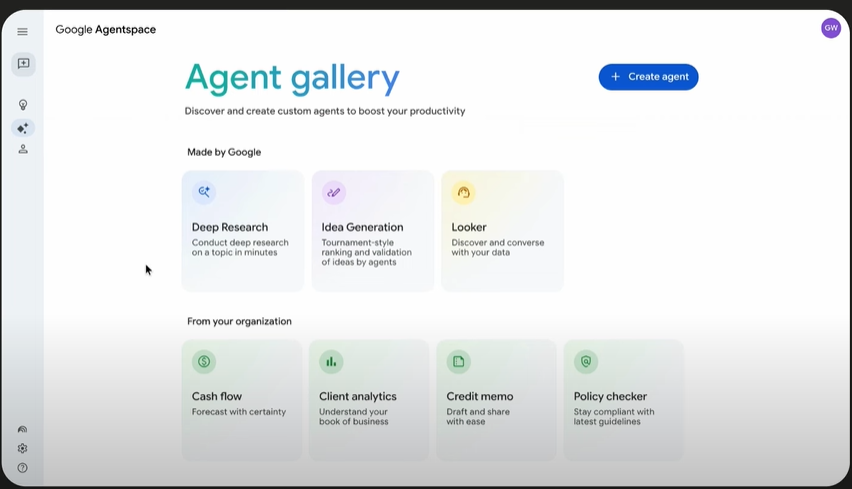The width and height of the screenshot is (852, 489).
Task: Click 'Discover and converse with your data' text
Action: pyautogui.click(x=498, y=247)
